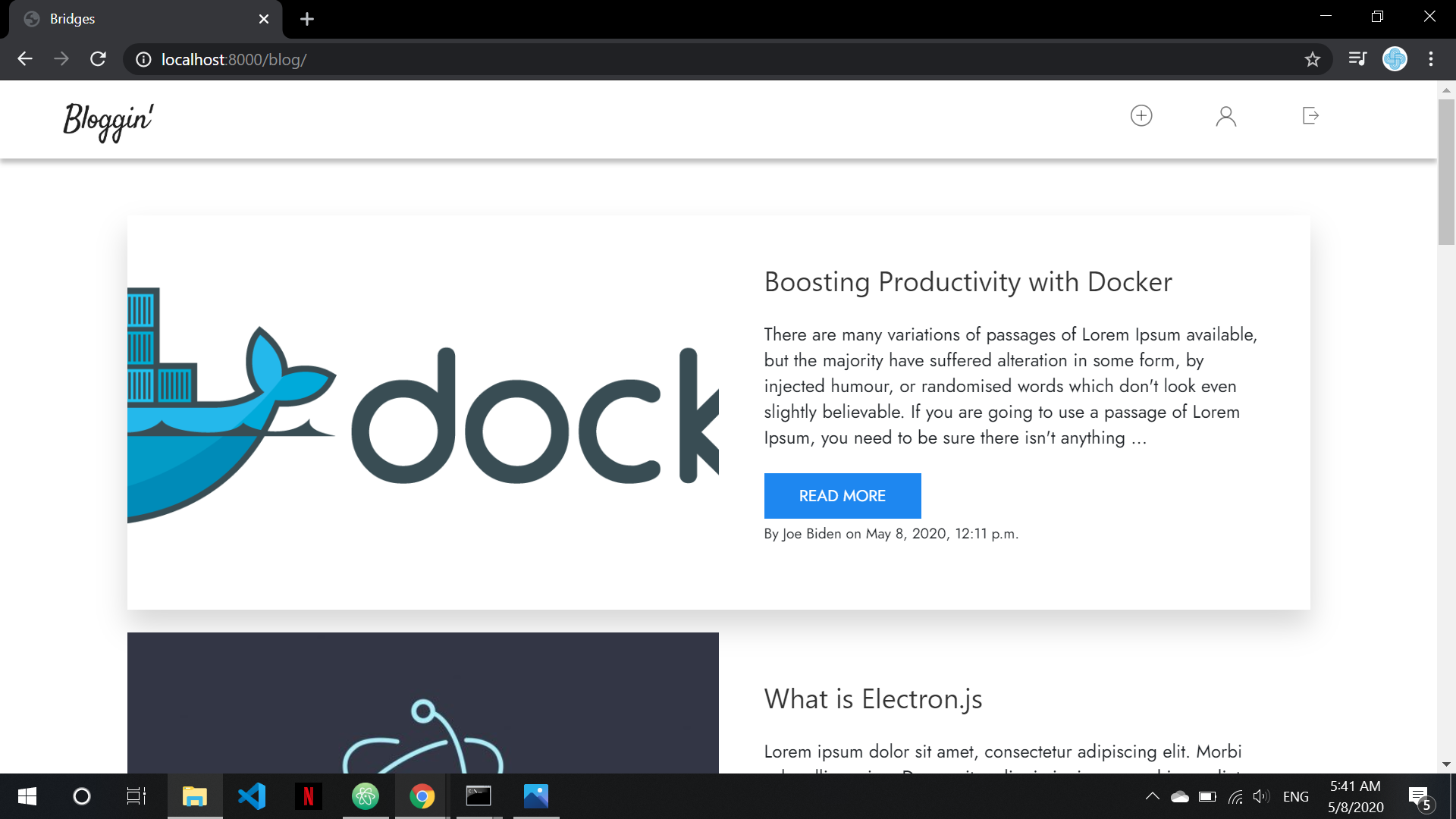
Task: Bookmark this page with star icon
Action: tap(1313, 59)
